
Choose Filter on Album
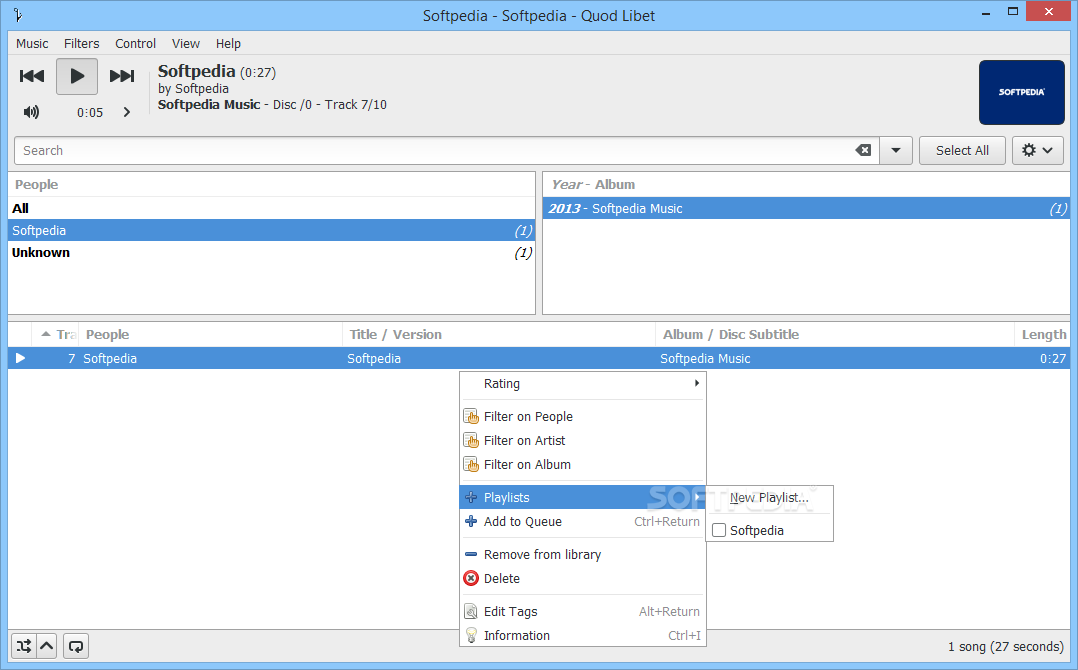582,465
